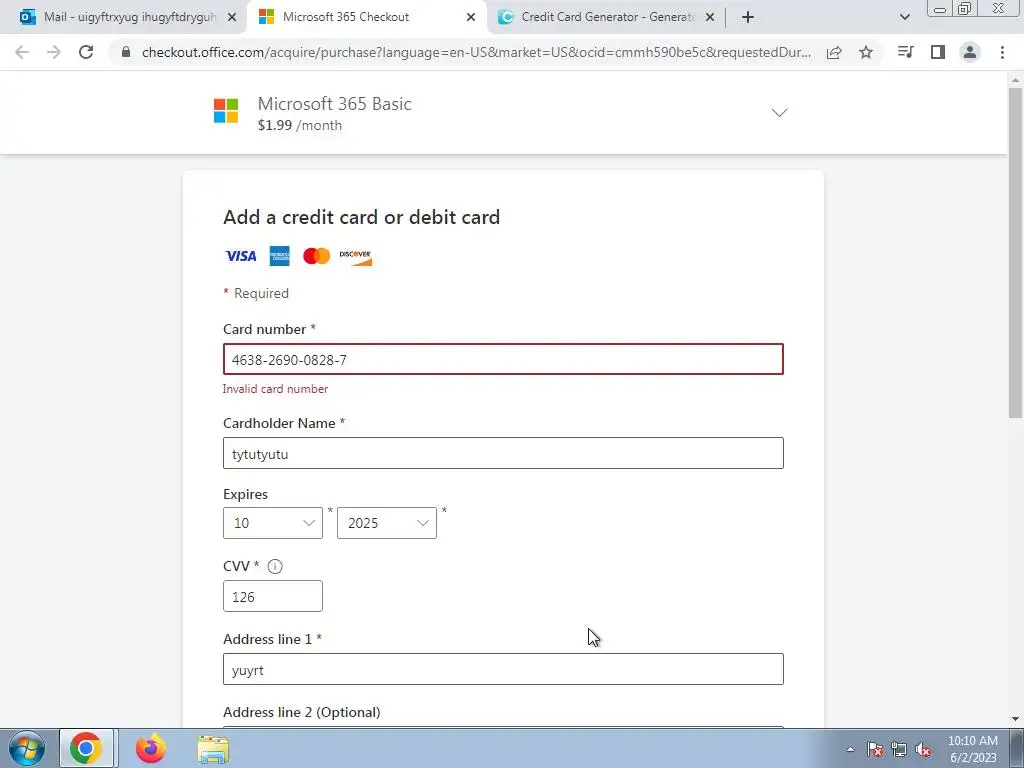
Task: Open Chrome media control icon
Action: click(905, 52)
